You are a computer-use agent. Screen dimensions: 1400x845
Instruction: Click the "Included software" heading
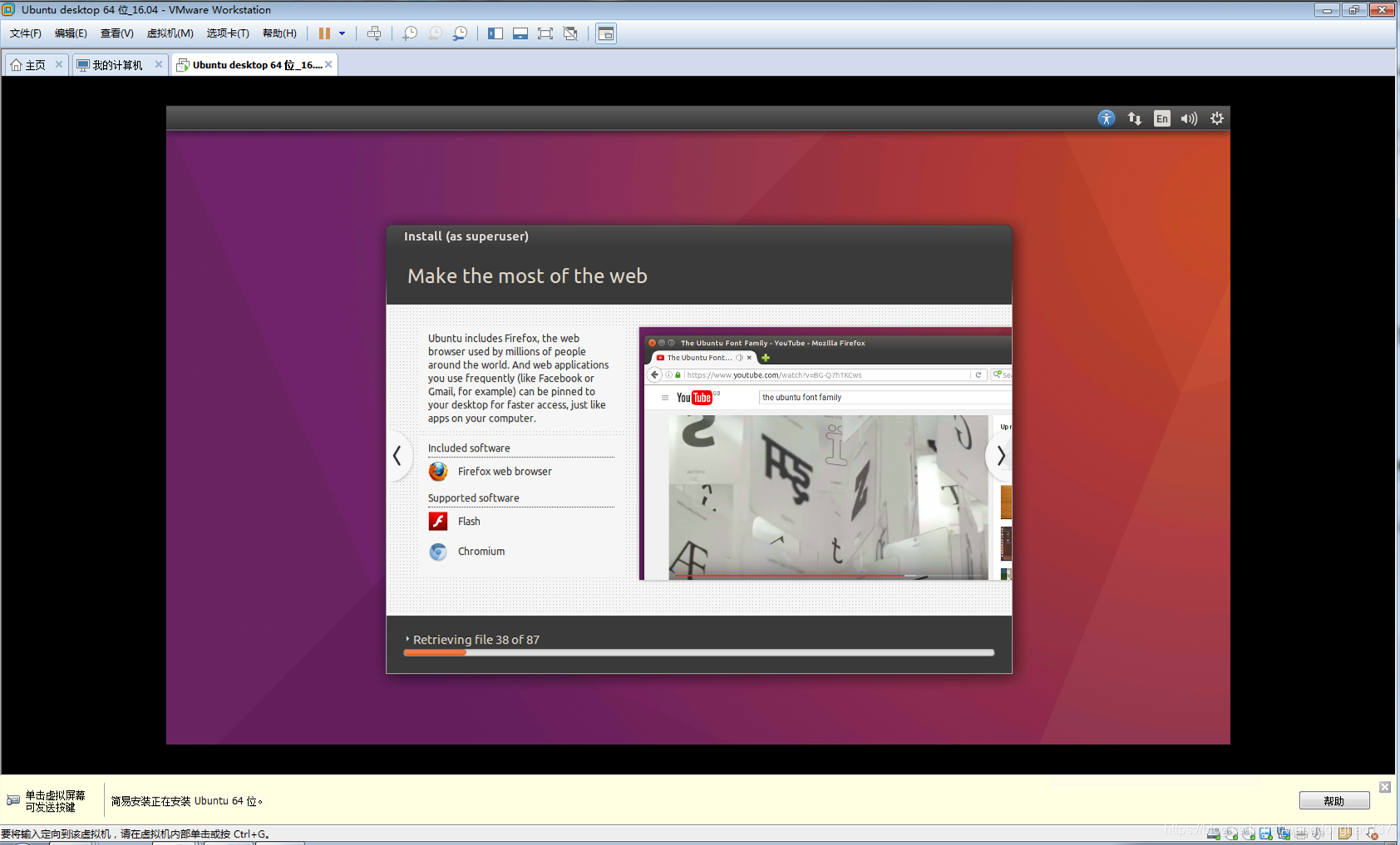coord(469,448)
